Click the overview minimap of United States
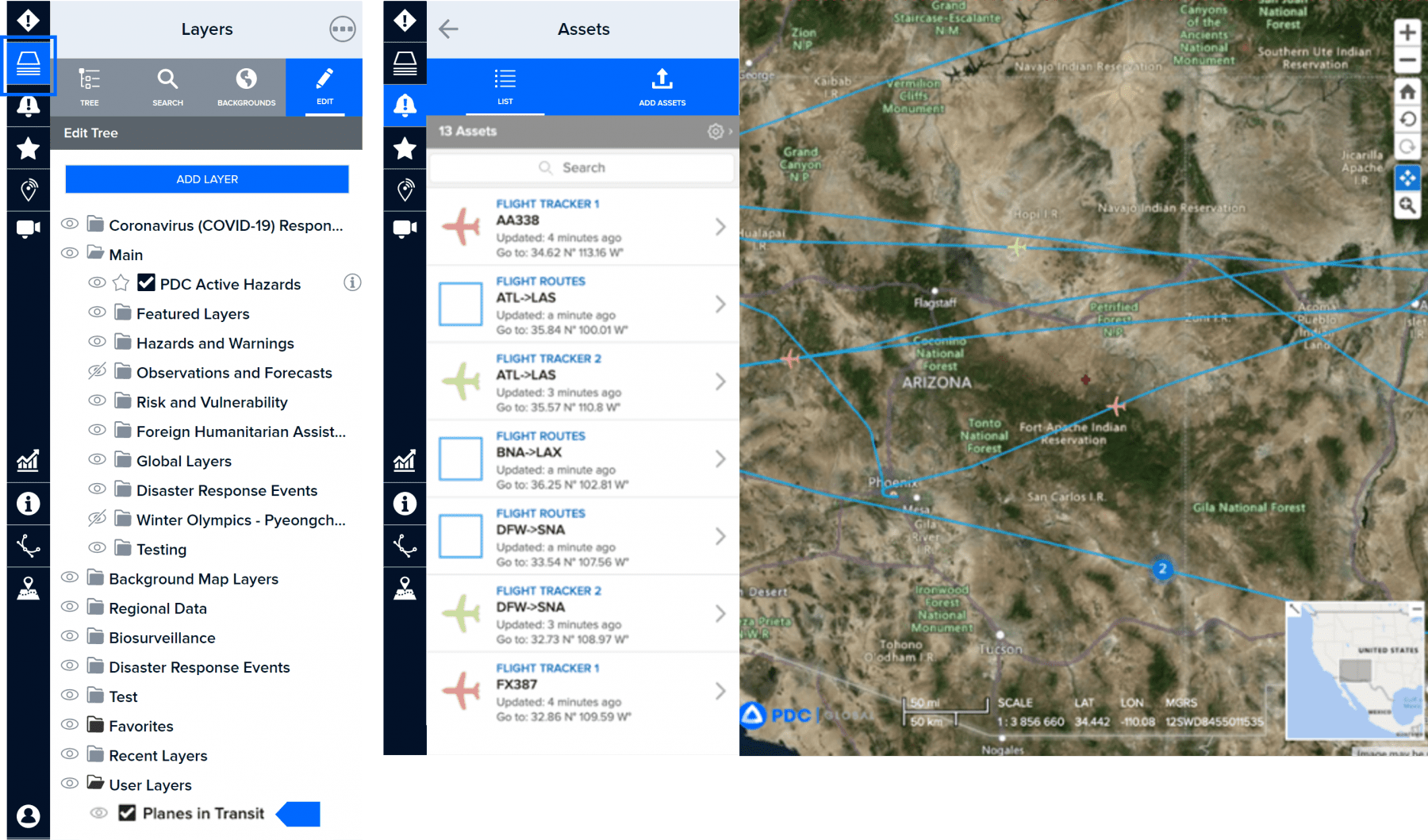This screenshot has height=840, width=1428. click(1355, 671)
